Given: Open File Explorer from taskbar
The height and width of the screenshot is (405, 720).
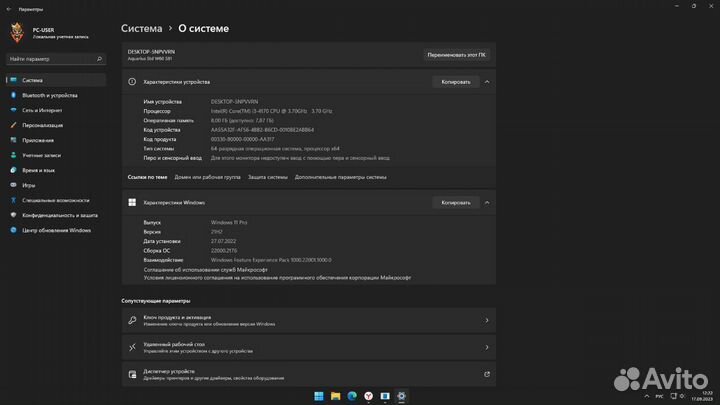Looking at the screenshot, I should pos(336,396).
